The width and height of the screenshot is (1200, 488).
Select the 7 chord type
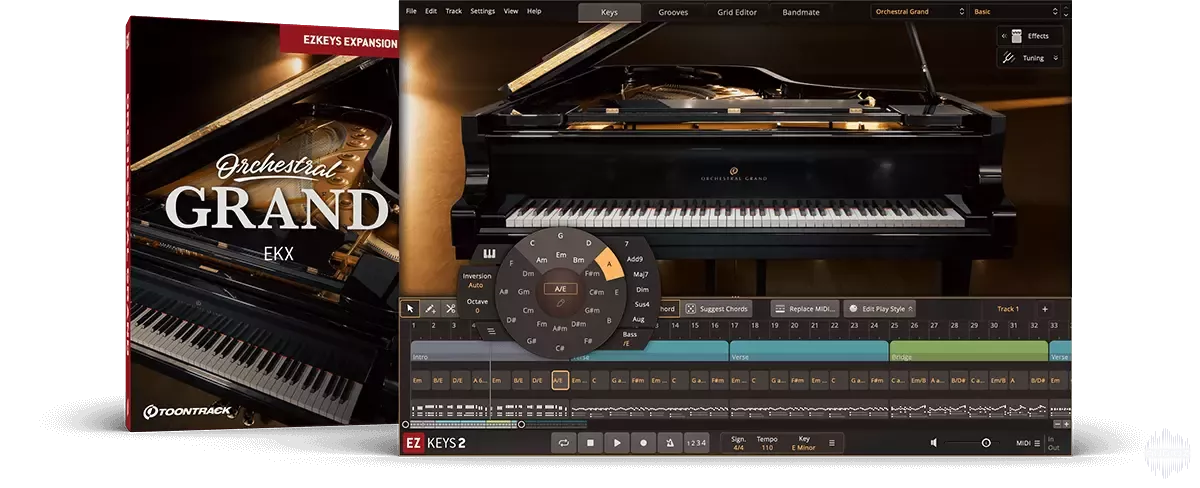[626, 243]
